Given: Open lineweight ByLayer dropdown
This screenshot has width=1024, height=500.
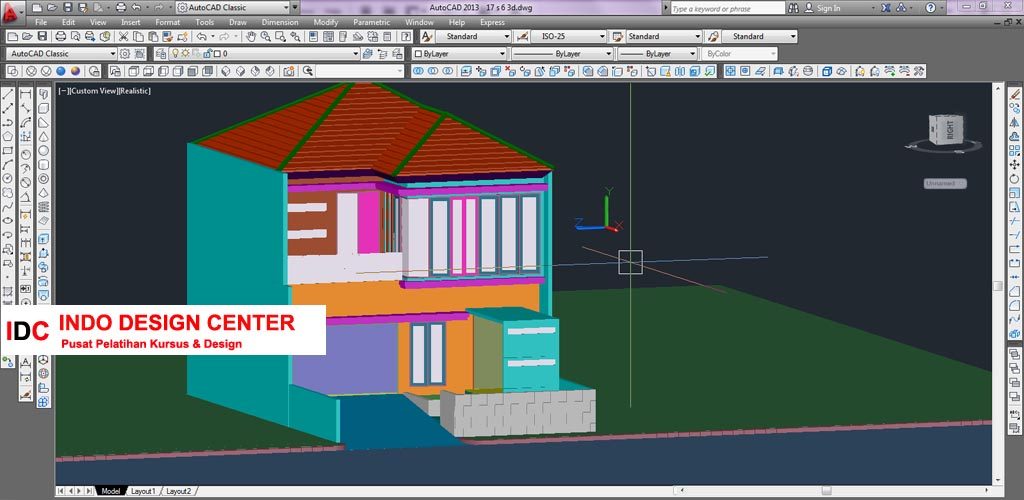Looking at the screenshot, I should click(658, 54).
